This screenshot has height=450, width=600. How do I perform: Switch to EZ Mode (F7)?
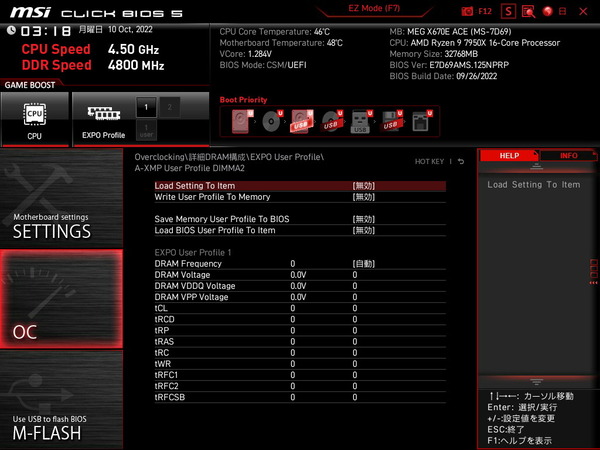374,8
